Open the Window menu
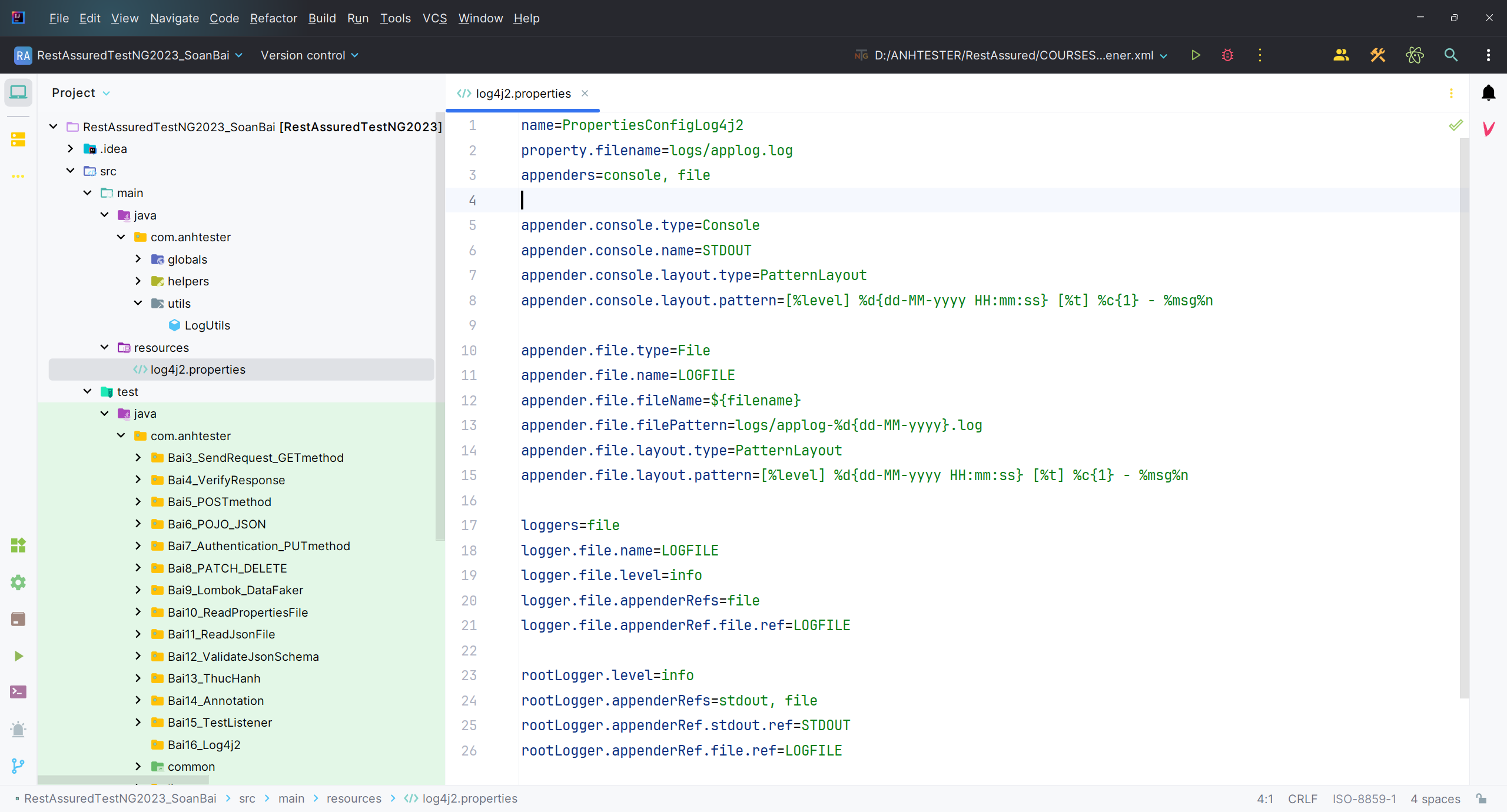The height and width of the screenshot is (812, 1507). click(x=480, y=18)
